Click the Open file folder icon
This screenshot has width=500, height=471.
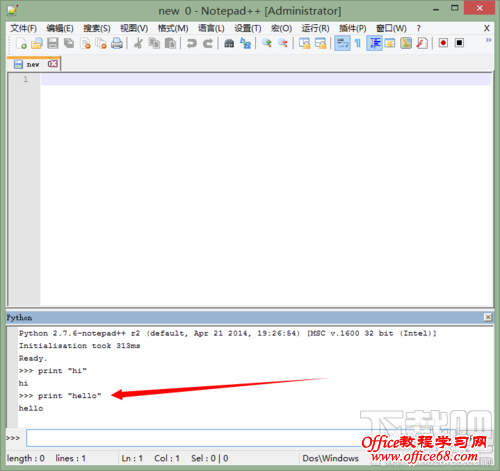click(37, 43)
